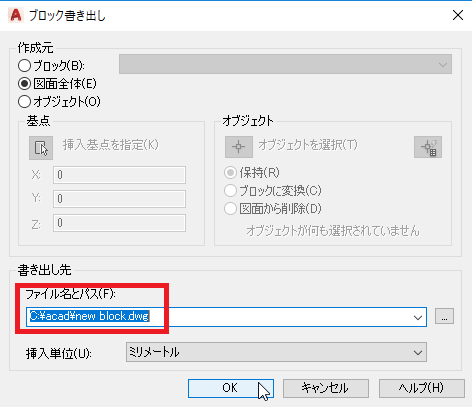
Task: Expand the block name dropdown list
Action: (285, 64)
